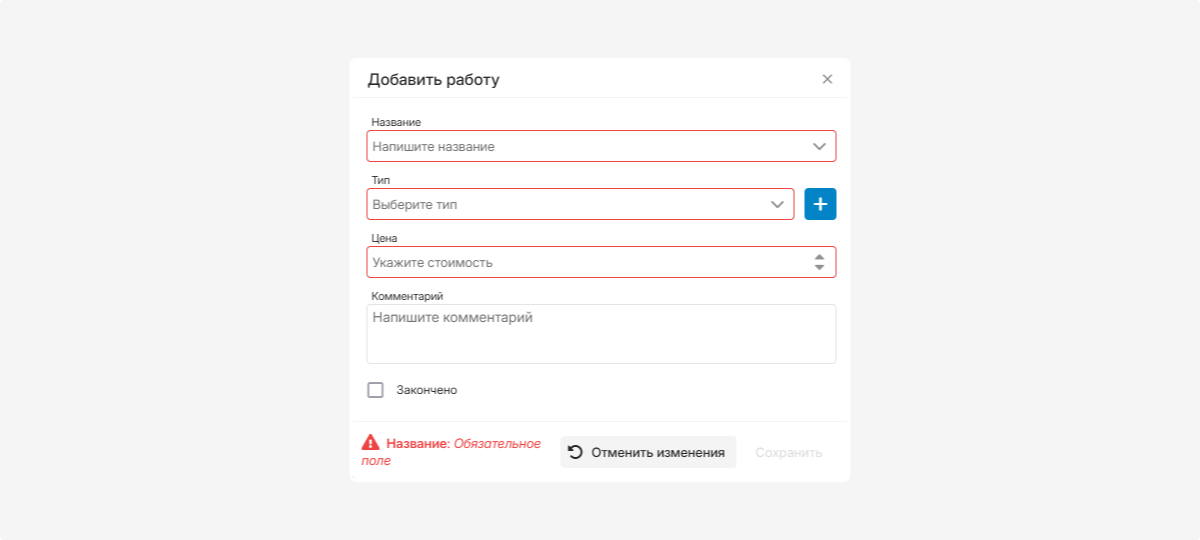Screen dimensions: 1200x540
Task: Tick the Закончено checkbox
Action: [x=376, y=390]
